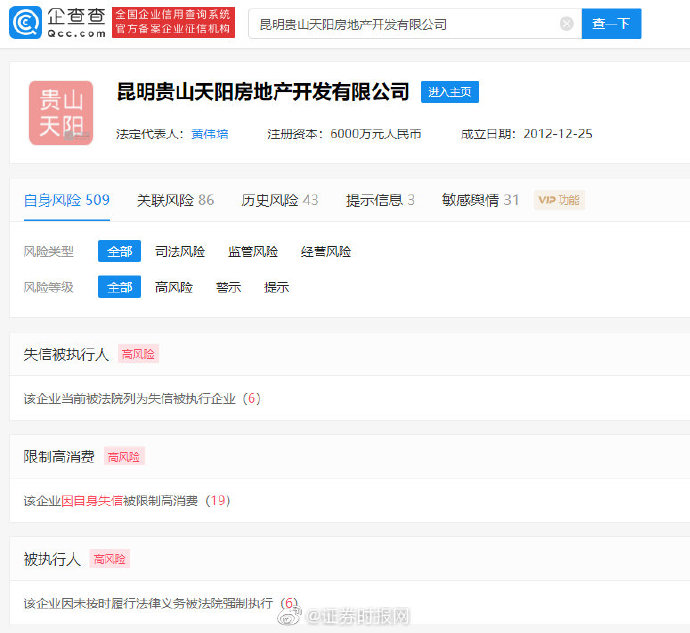Viewport: 690px width, 633px height.
Task: Click the company name search input field
Action: [x=405, y=24]
